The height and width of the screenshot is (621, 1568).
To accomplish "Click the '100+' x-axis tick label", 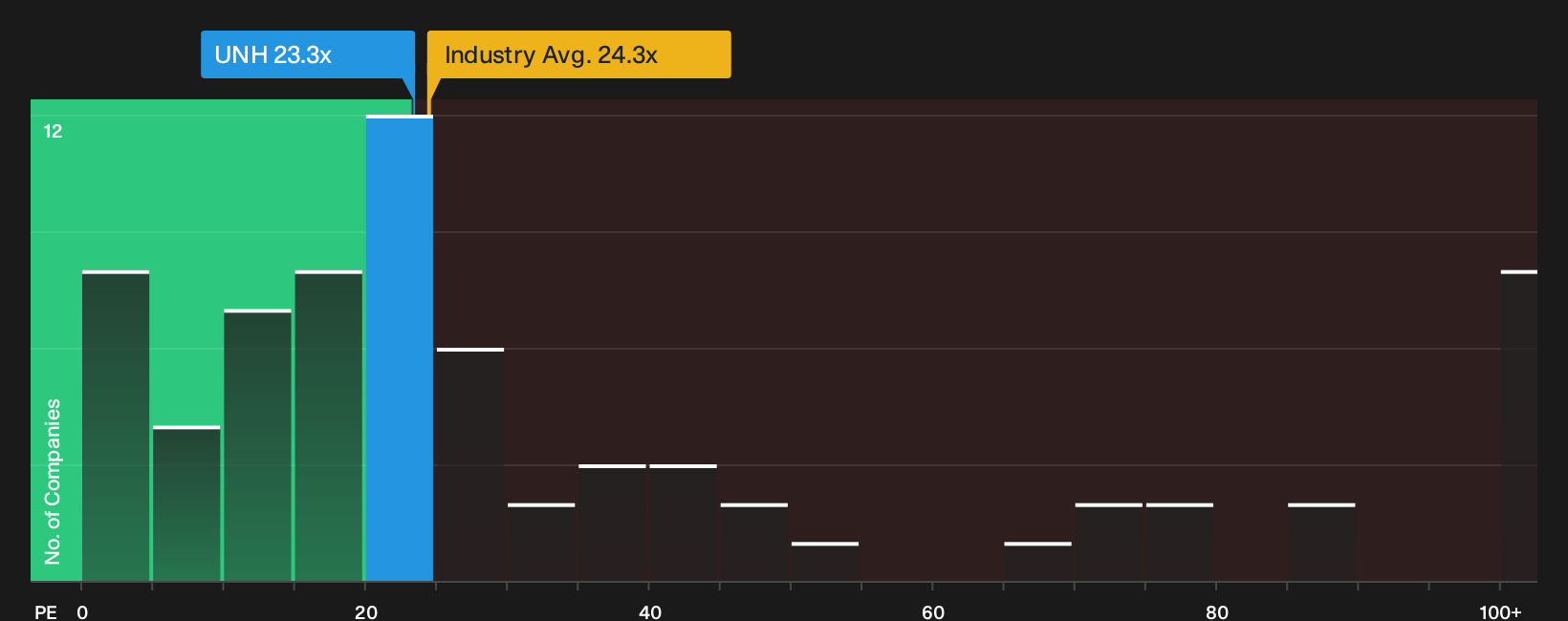I will pyautogui.click(x=1500, y=612).
